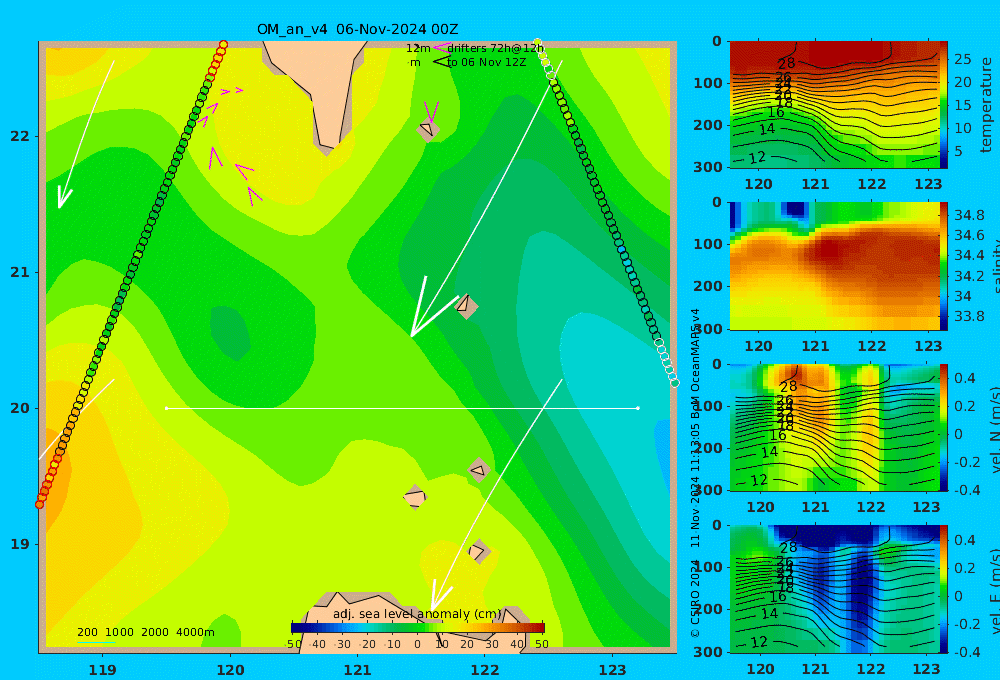Click the CSIRO 2024 copyright text
Screen dimensions: 1000x680
pyautogui.click(x=695, y=598)
